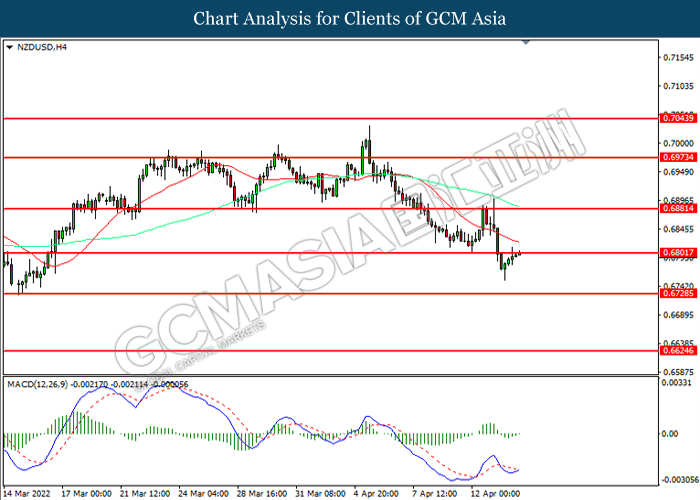Select the 0.67285 support price label
The height and width of the screenshot is (500, 700).
point(678,293)
